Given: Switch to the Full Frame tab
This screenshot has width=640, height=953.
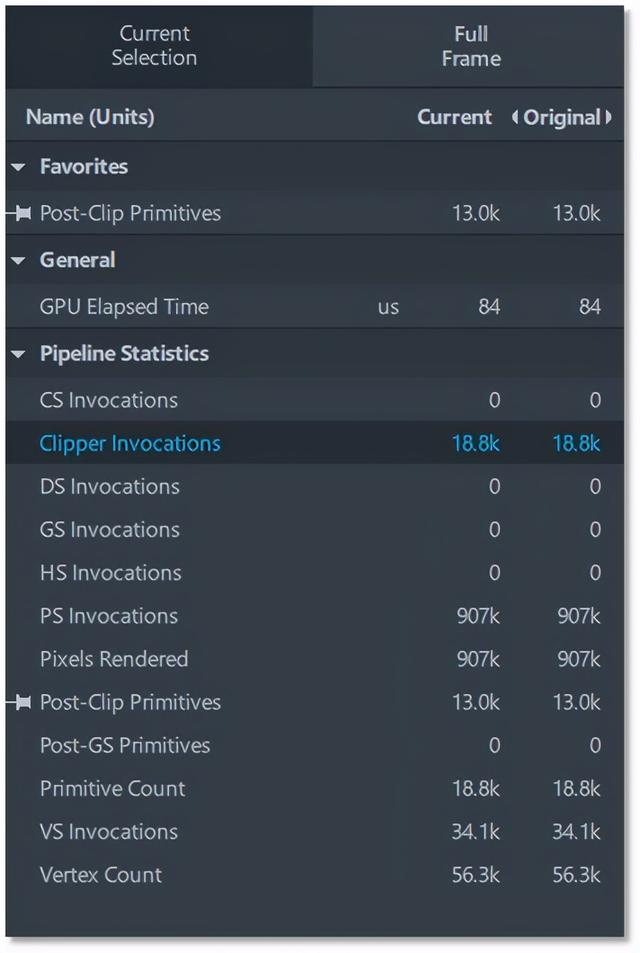Looking at the screenshot, I should click(x=470, y=46).
